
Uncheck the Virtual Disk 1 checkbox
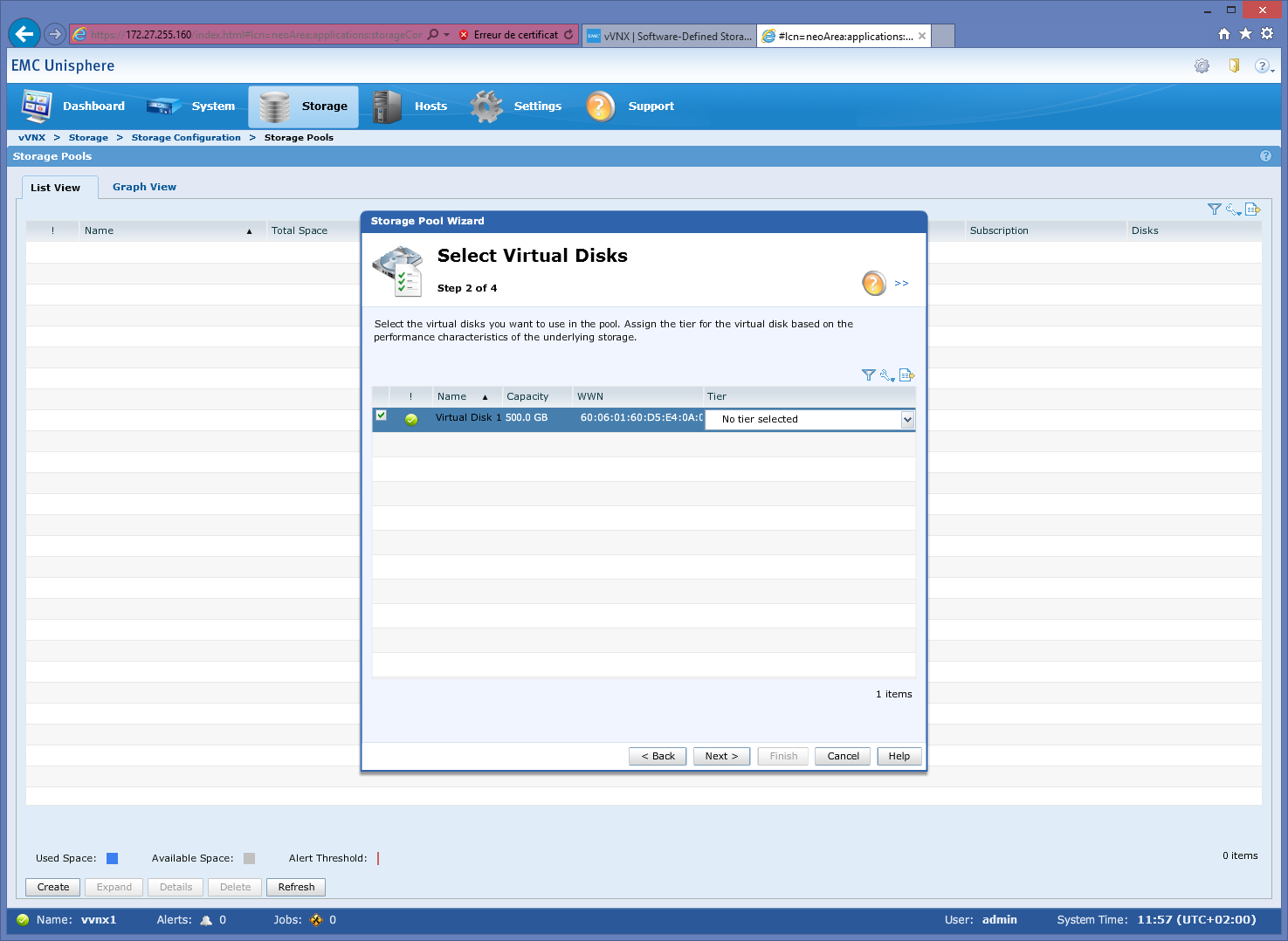coord(382,416)
